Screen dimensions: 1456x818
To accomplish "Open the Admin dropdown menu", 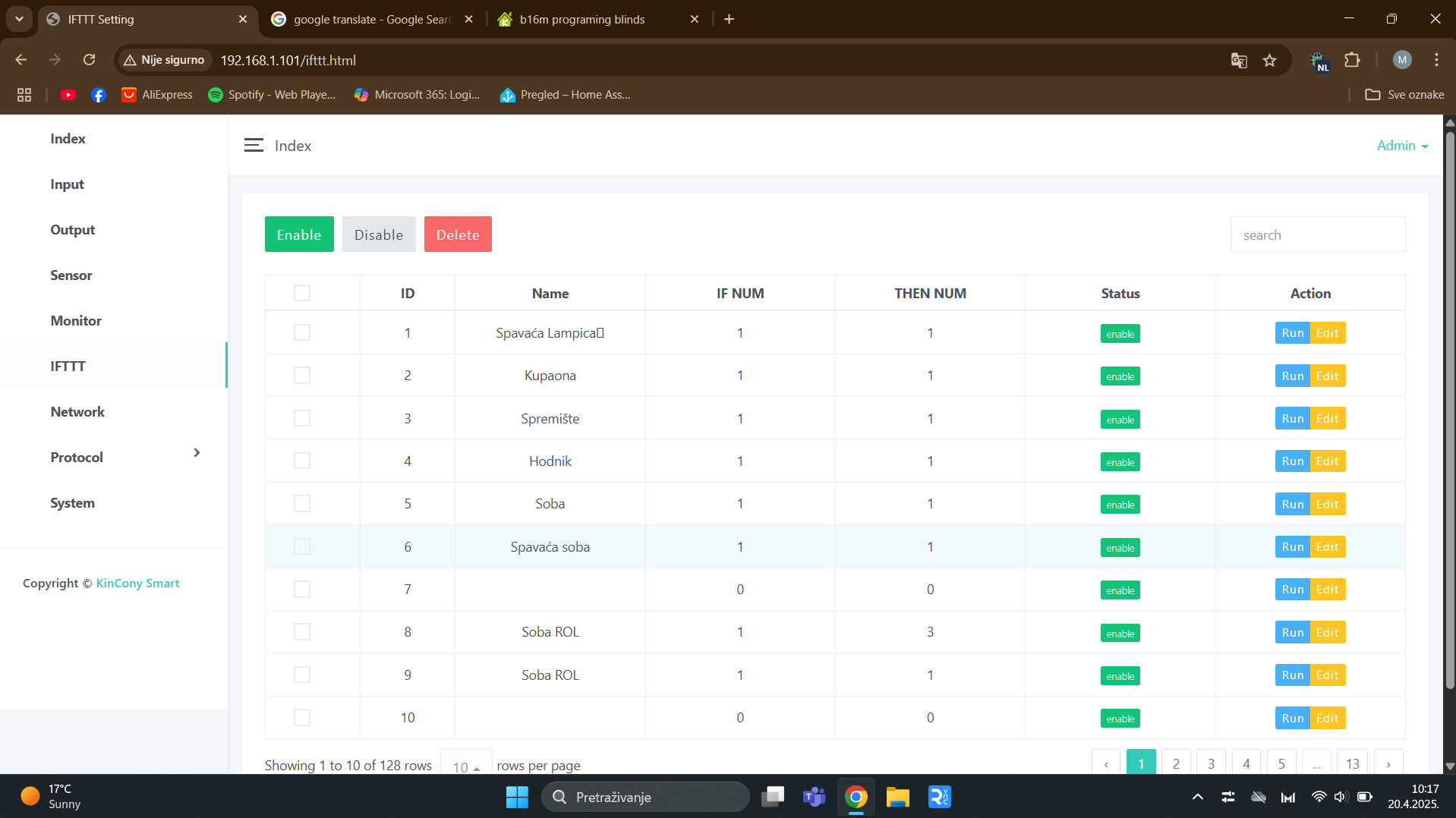I will tap(1402, 146).
